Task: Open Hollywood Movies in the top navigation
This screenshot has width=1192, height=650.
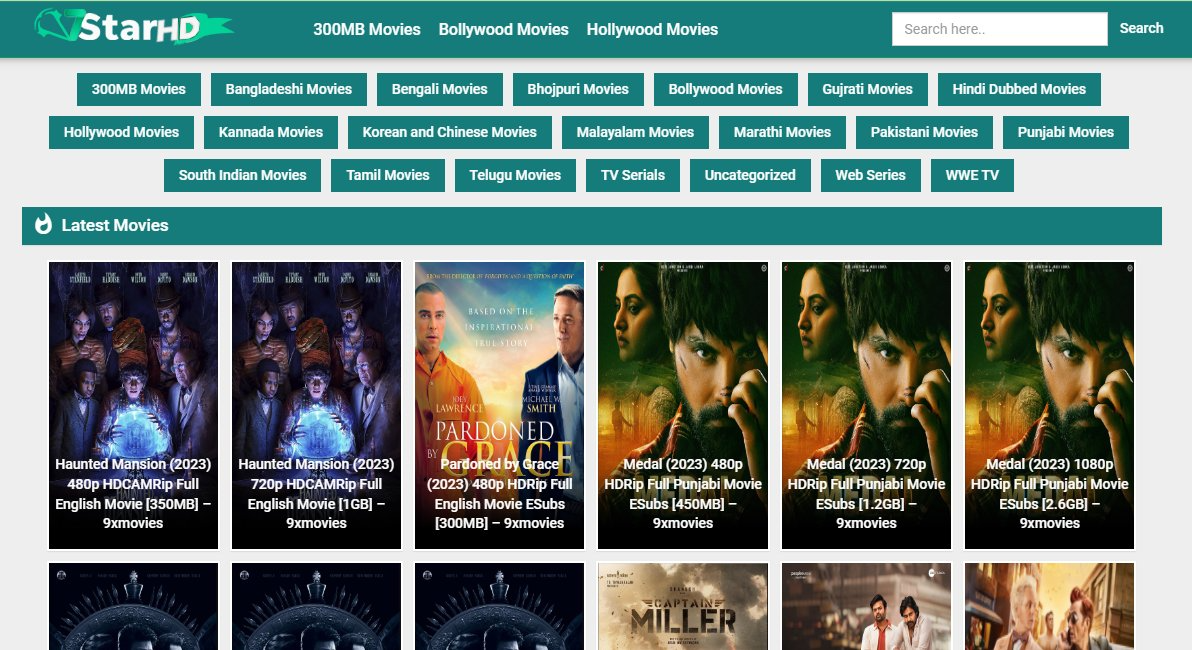Action: pos(652,29)
